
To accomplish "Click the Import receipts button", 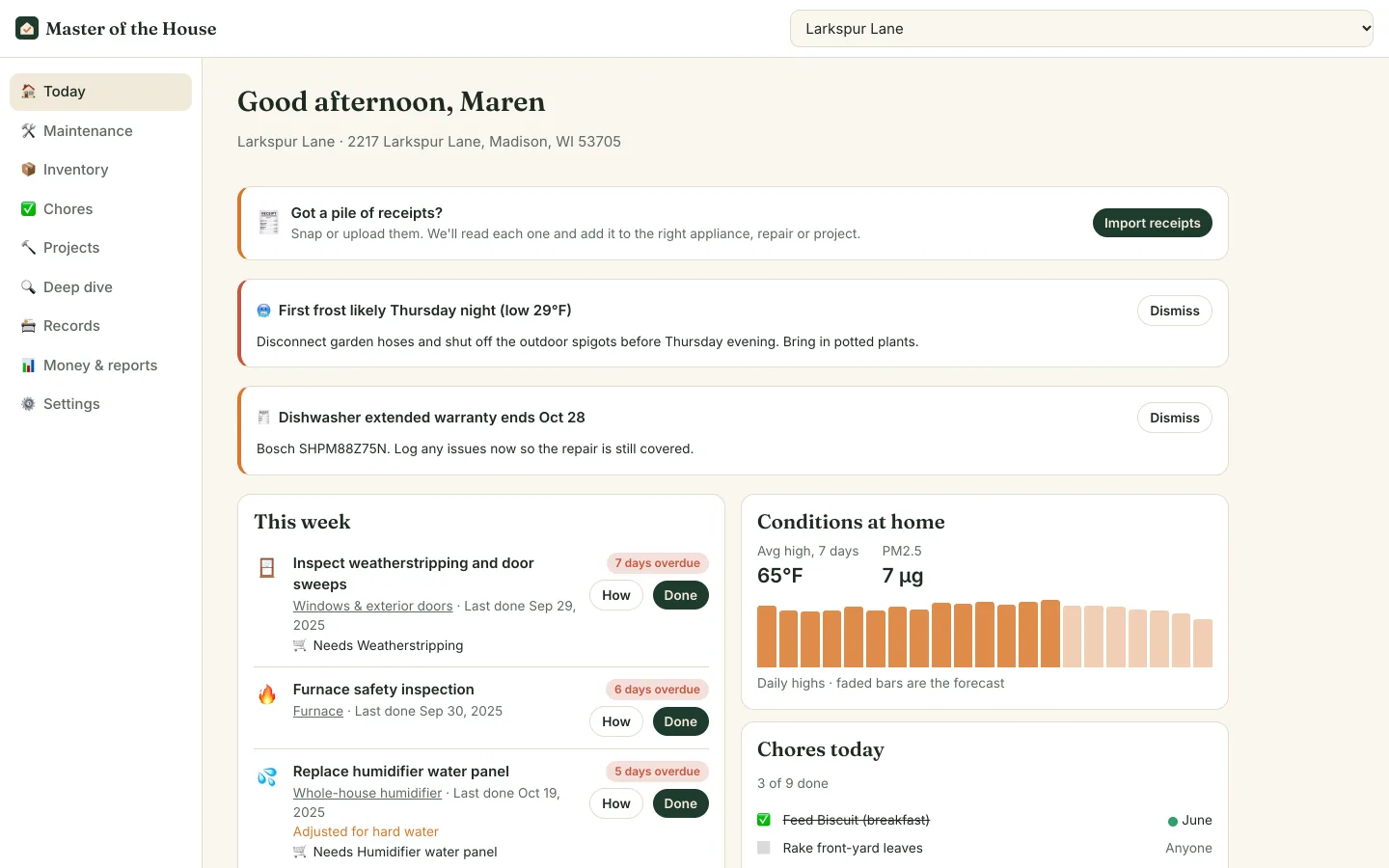I will coord(1153,223).
